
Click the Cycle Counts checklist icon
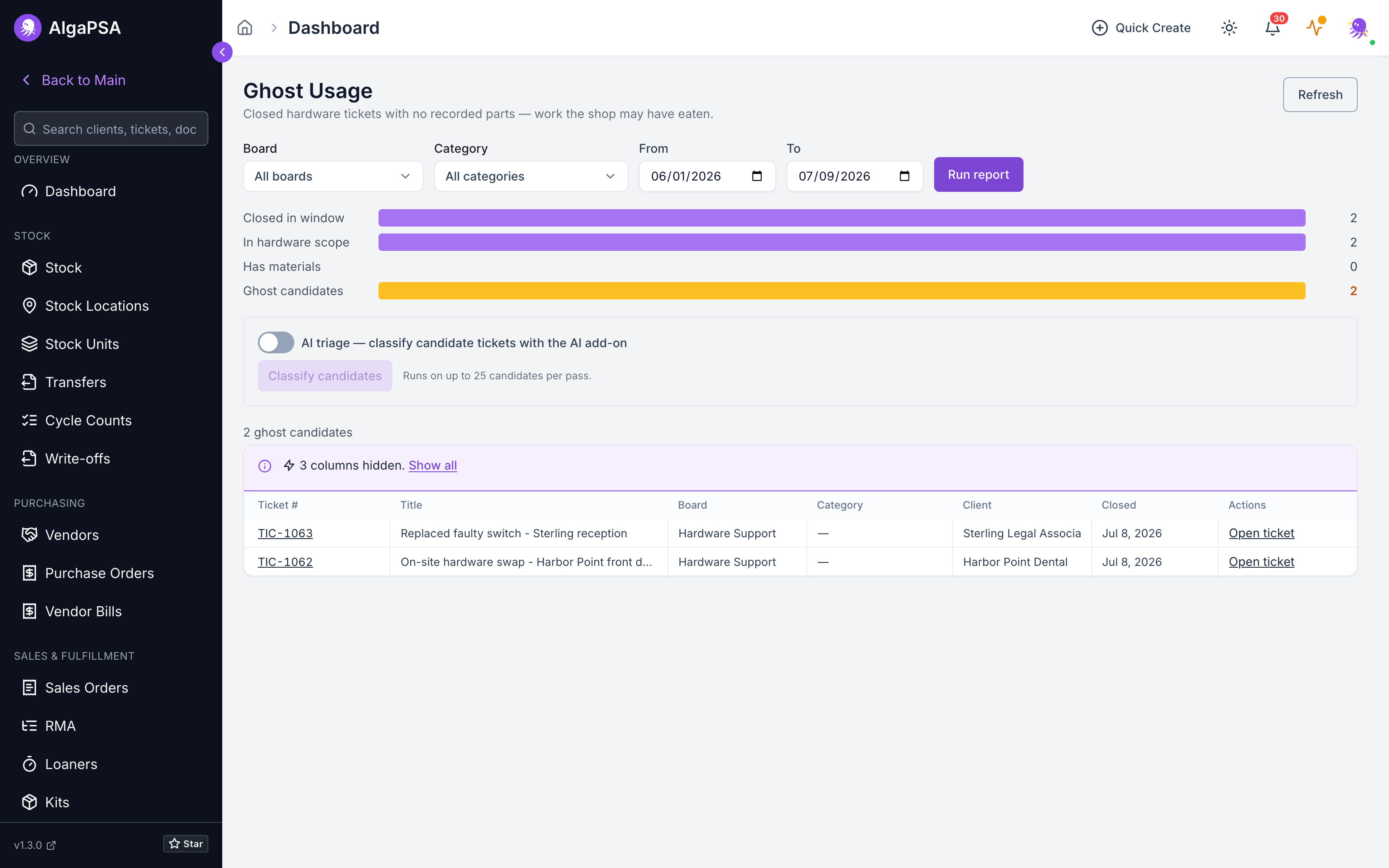click(x=29, y=420)
